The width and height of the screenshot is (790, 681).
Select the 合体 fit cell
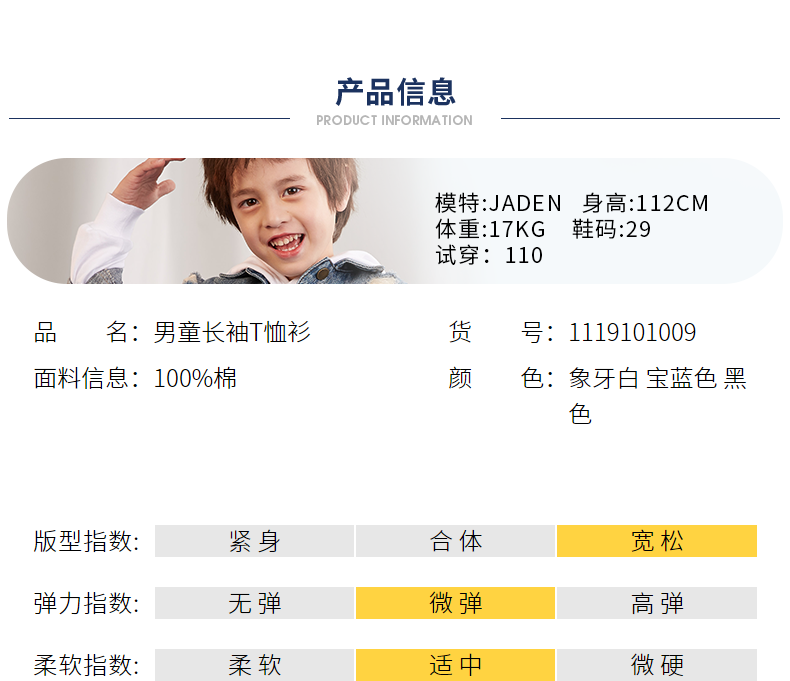tap(455, 541)
